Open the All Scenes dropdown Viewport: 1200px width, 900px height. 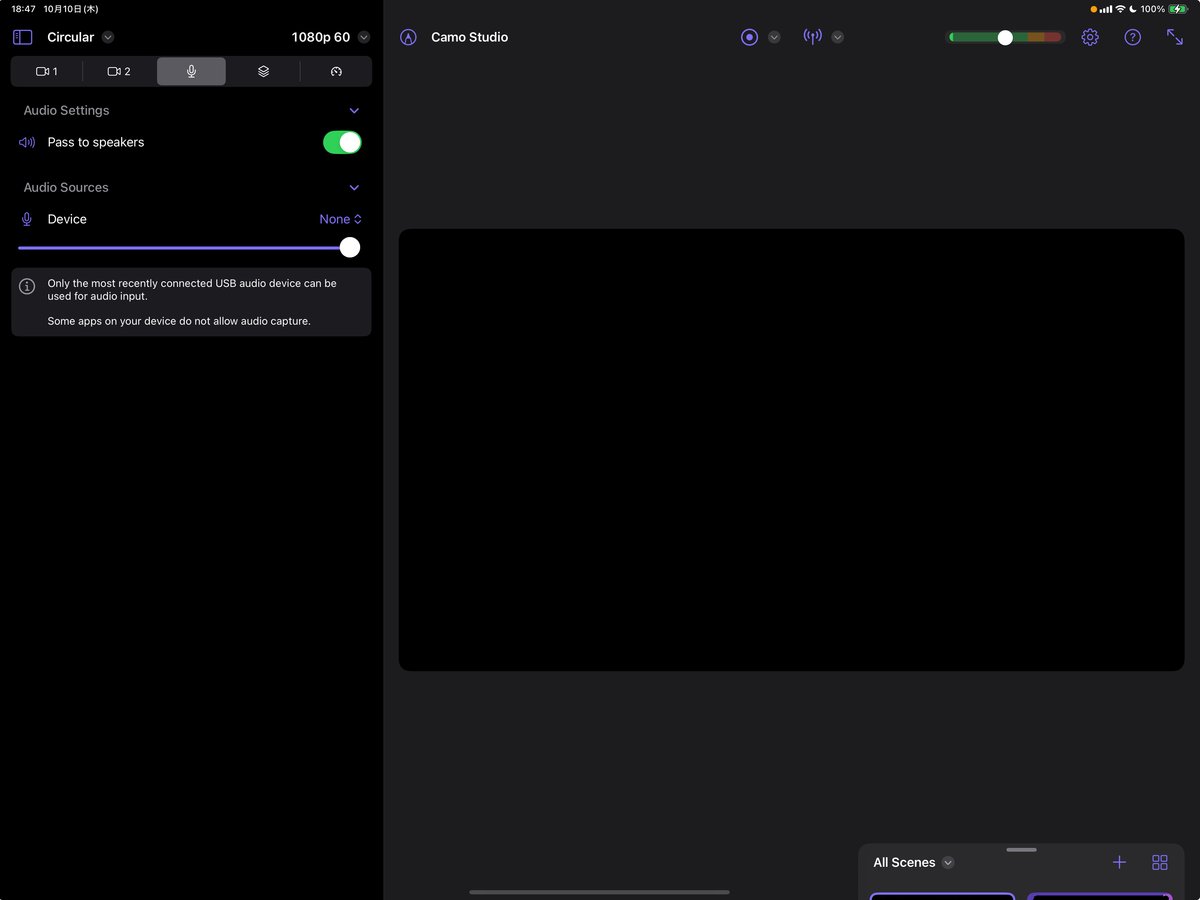pos(914,862)
